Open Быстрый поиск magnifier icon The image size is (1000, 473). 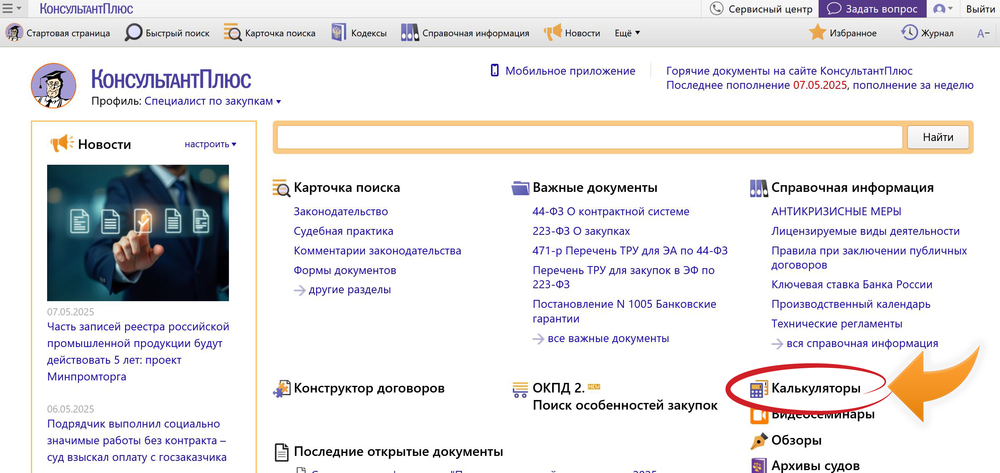point(133,33)
